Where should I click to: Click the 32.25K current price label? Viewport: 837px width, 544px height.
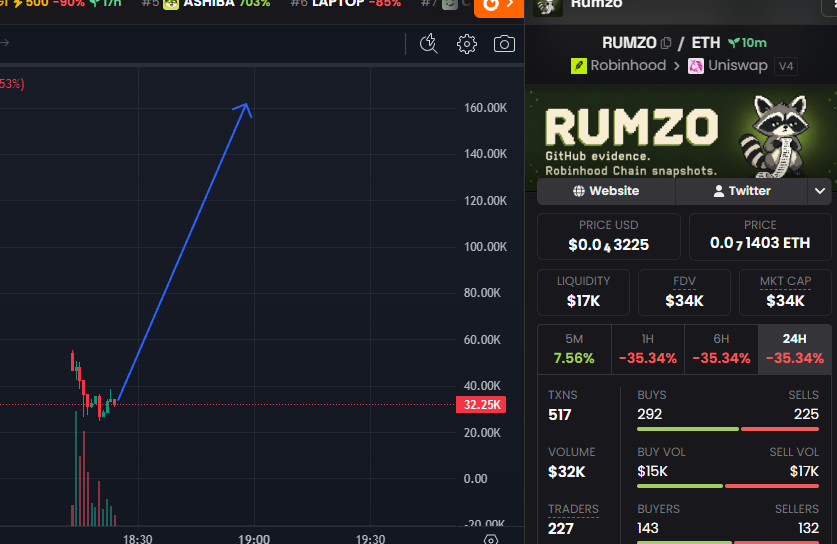[x=481, y=405]
